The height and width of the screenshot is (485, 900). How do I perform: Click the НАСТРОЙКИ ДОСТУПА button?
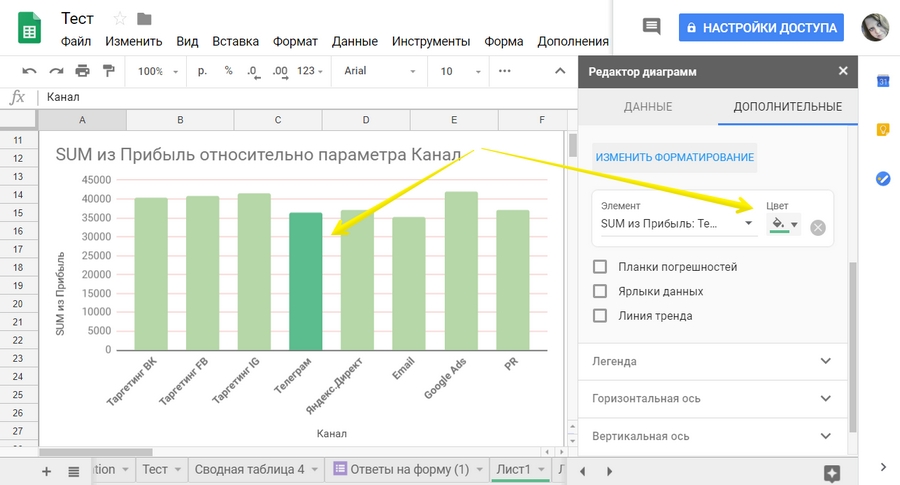tap(761, 27)
